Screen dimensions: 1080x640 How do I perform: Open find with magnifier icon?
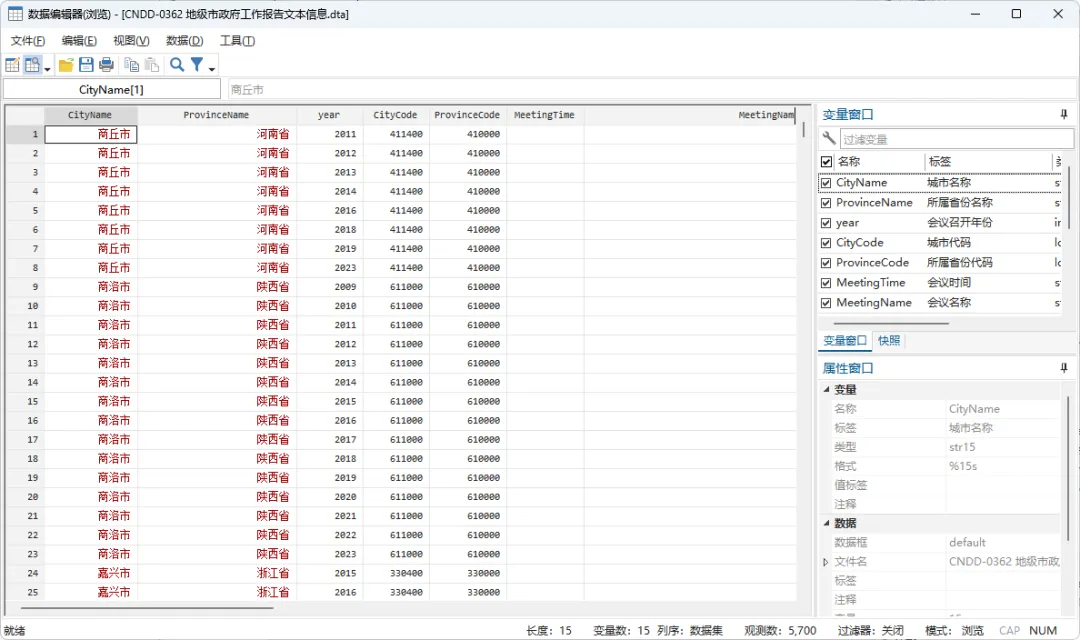tap(177, 65)
